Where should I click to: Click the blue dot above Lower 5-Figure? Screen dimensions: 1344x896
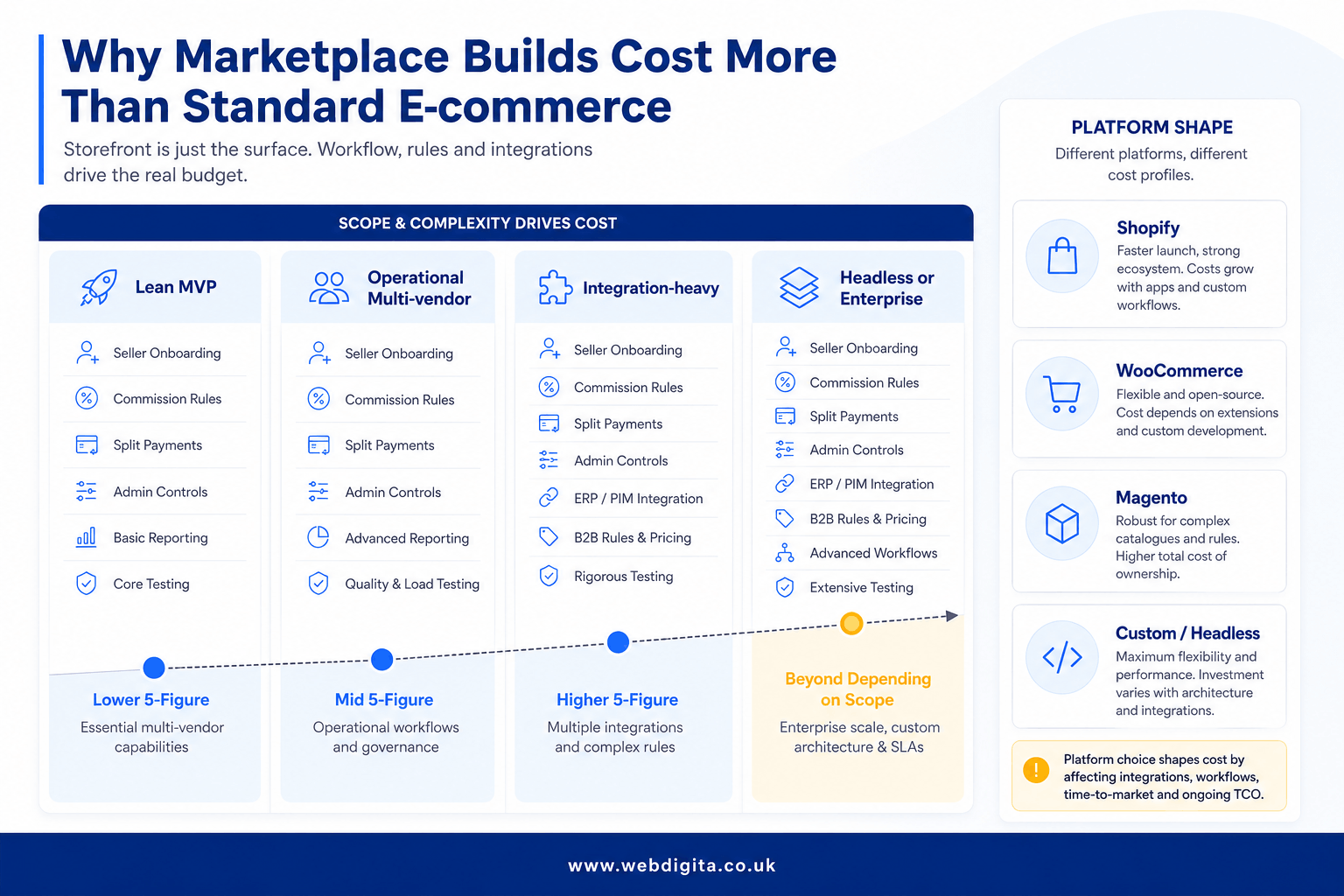coord(154,668)
